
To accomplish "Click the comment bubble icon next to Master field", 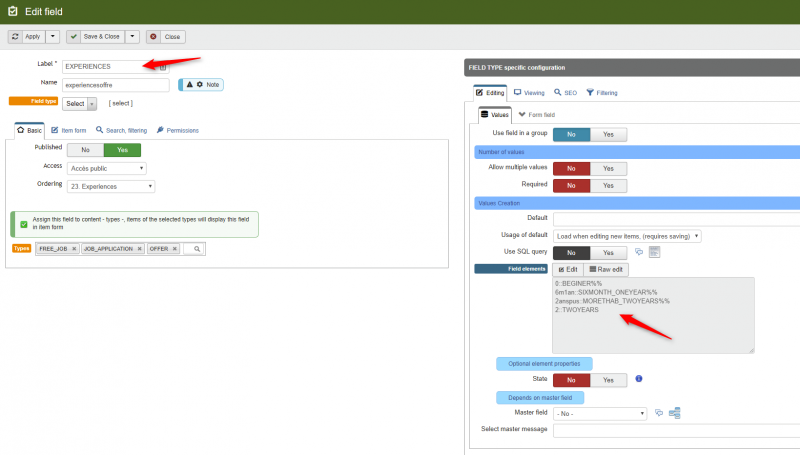I will [659, 412].
